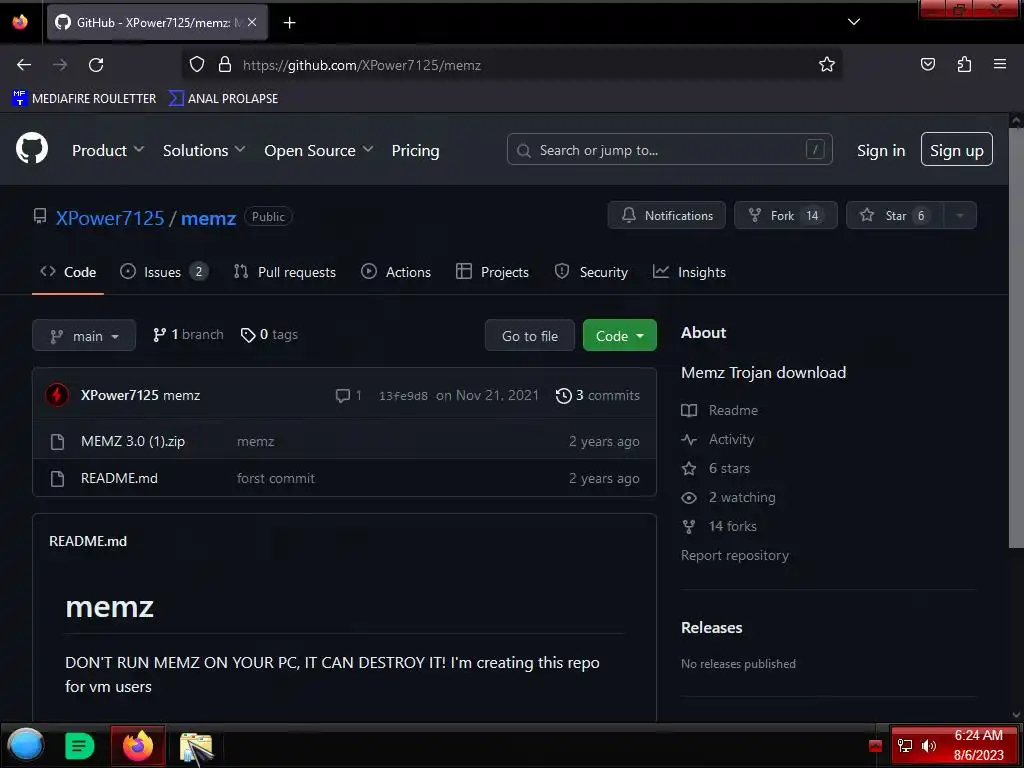
Task: View the 2 watching link
Action: coord(729,498)
